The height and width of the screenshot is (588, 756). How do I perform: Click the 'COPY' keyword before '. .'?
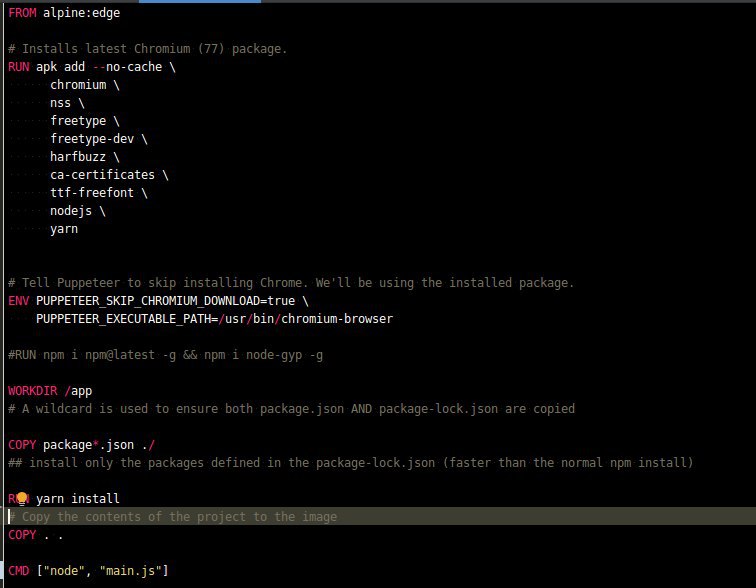22,535
